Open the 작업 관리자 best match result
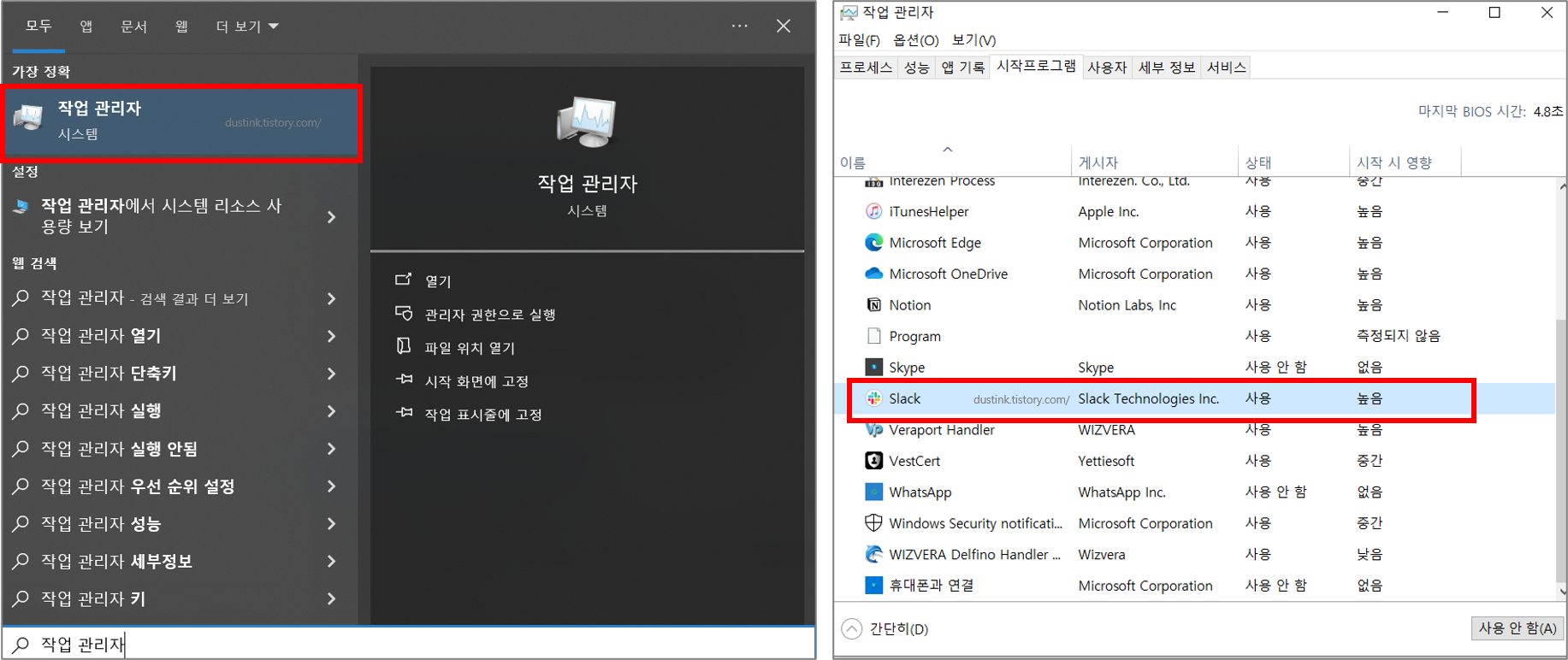 tap(181, 122)
